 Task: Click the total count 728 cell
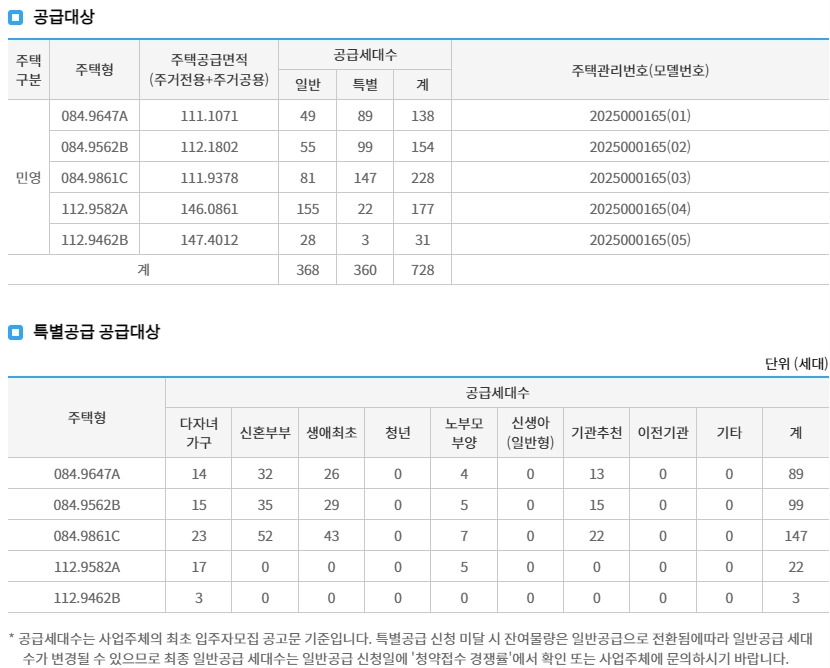pos(422,271)
